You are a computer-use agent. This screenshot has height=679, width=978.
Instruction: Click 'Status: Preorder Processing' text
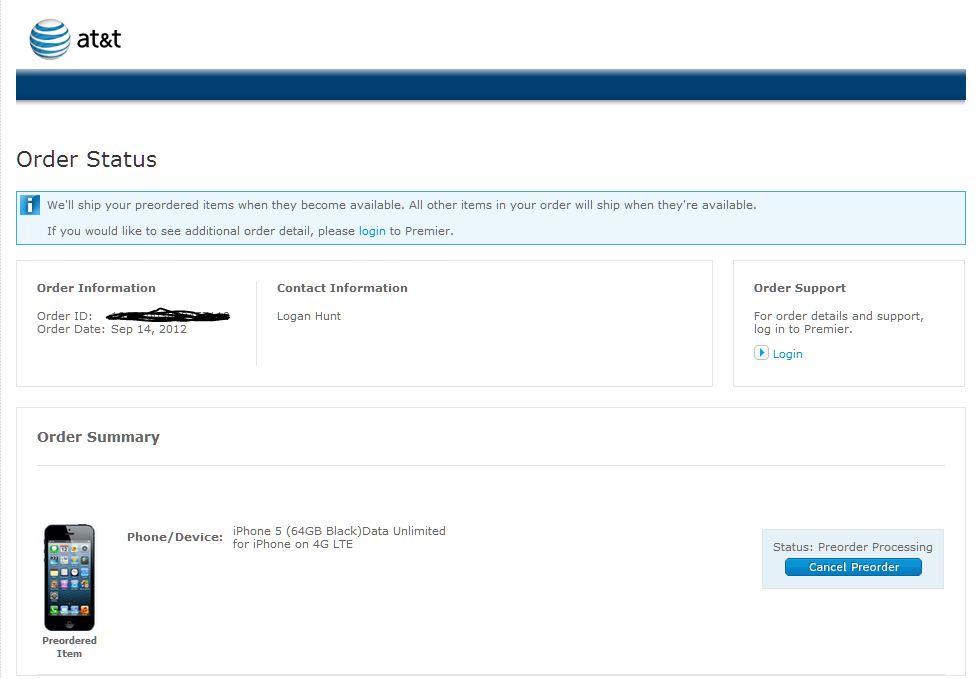point(853,547)
